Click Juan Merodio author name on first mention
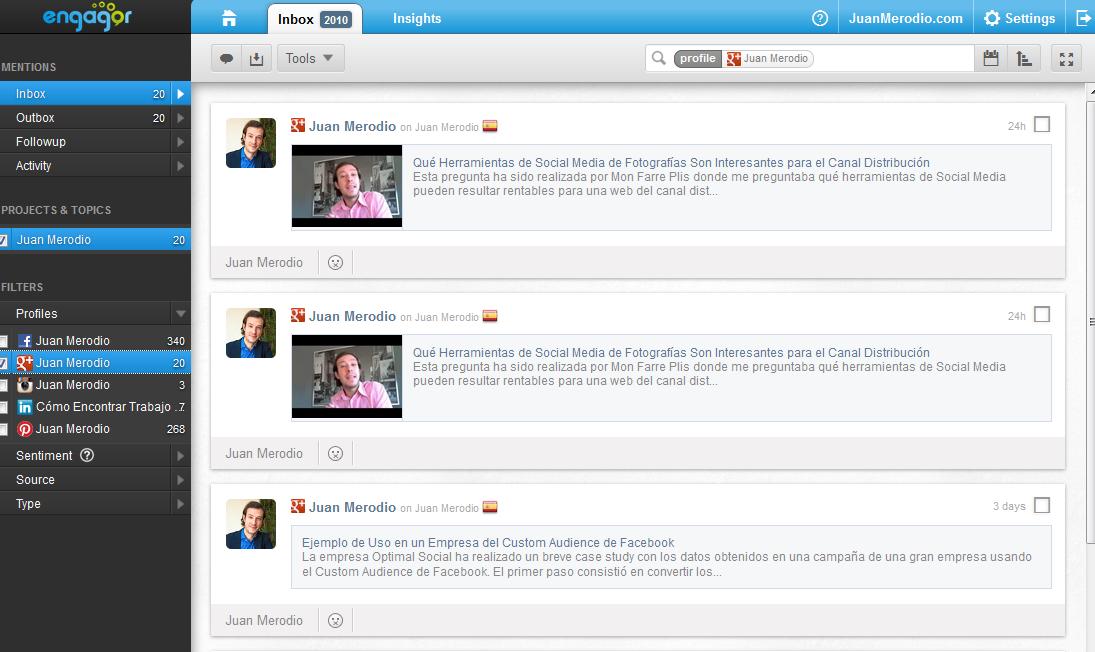This screenshot has width=1095, height=652. coord(352,126)
